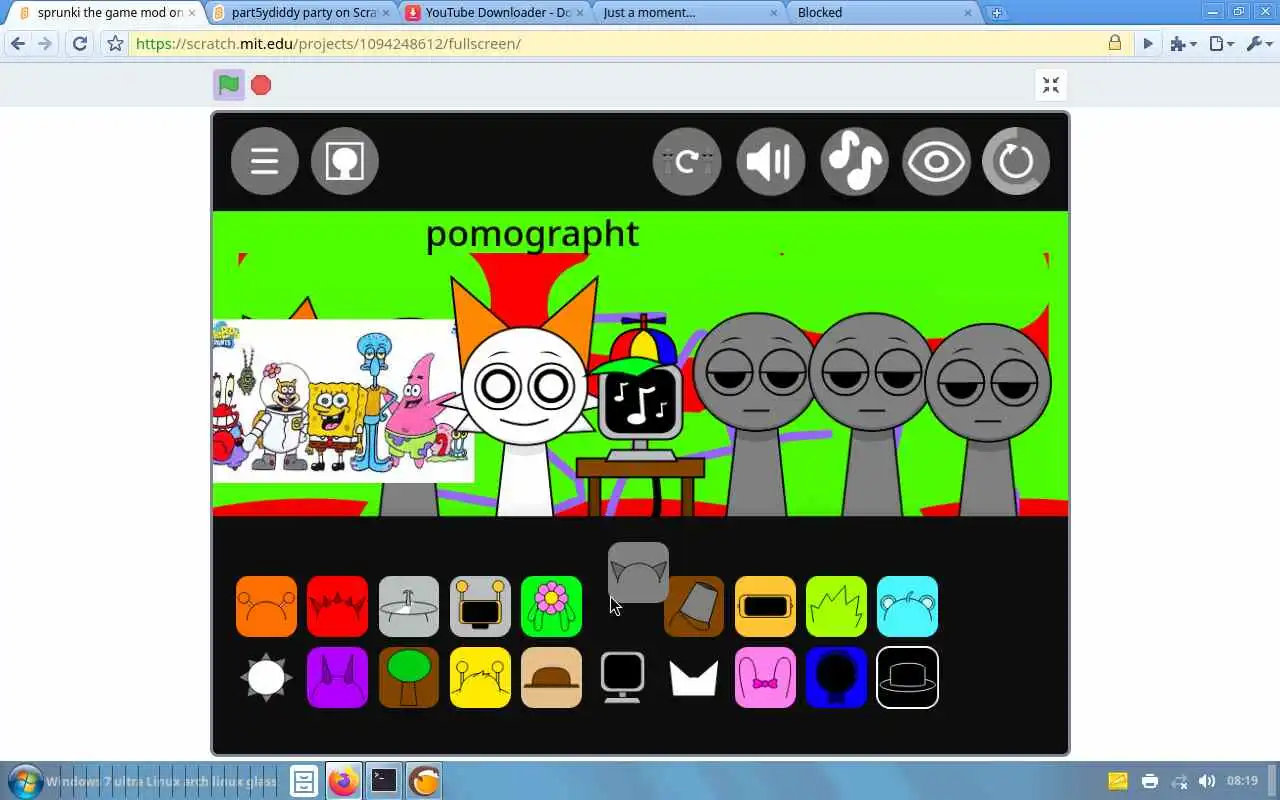Go back in browser history
1280x800 pixels.
[x=18, y=44]
